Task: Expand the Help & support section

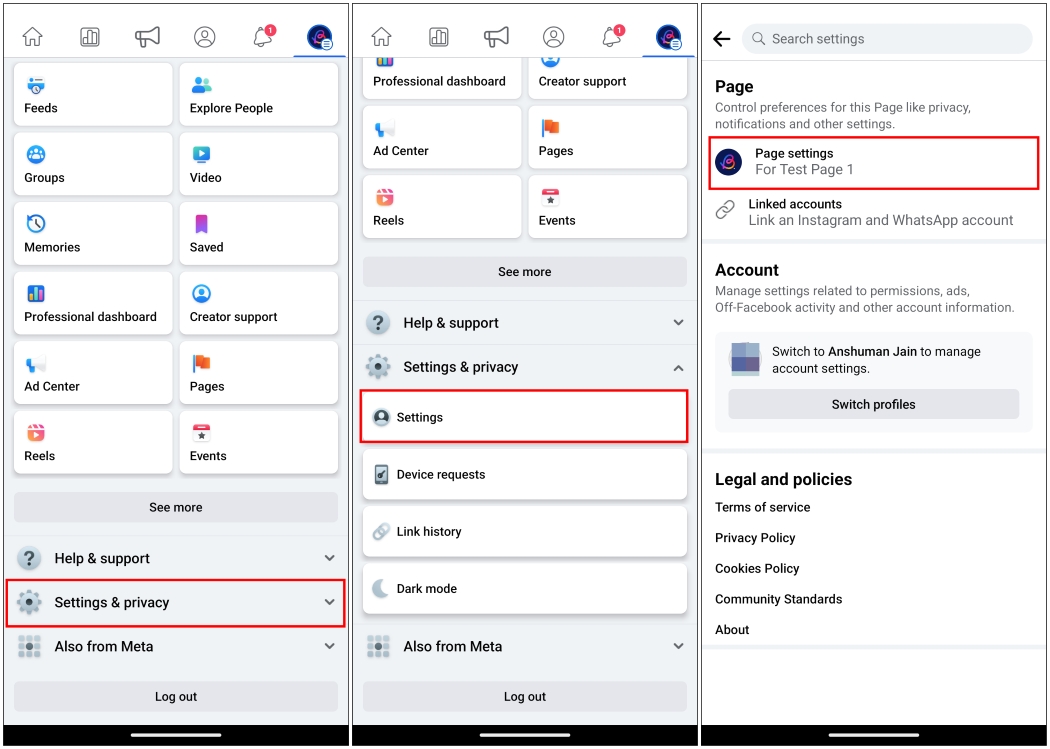Action: [176, 558]
